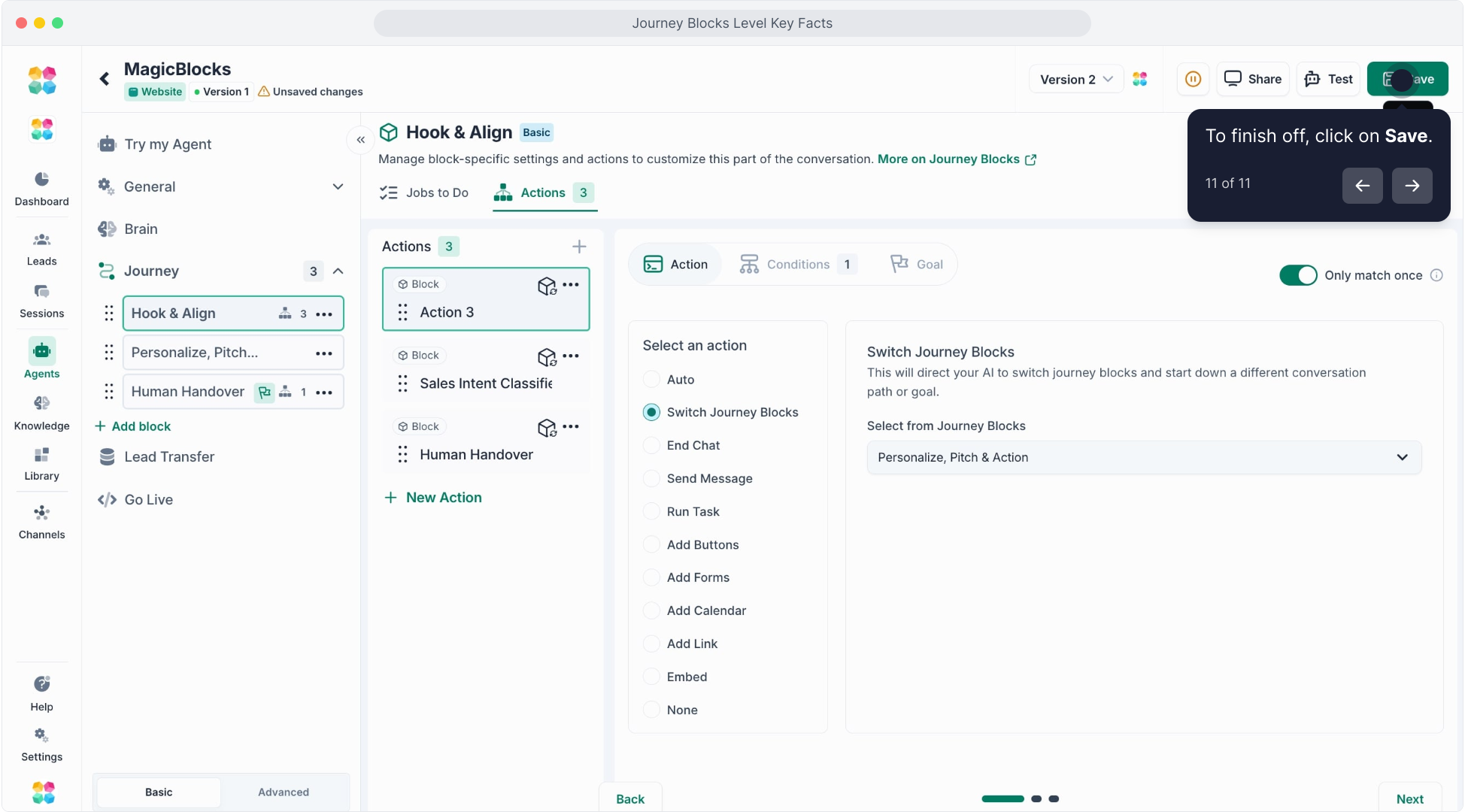Select the Send Message radio option
The height and width of the screenshot is (812, 1465).
[651, 478]
